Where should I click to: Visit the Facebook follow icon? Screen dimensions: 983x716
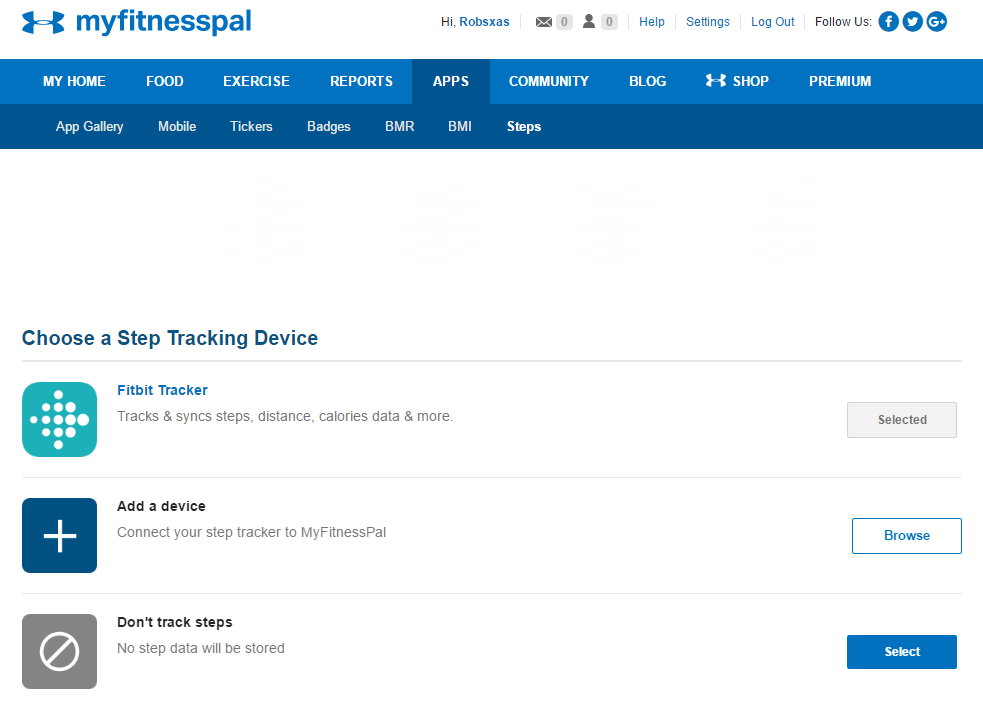click(x=888, y=22)
